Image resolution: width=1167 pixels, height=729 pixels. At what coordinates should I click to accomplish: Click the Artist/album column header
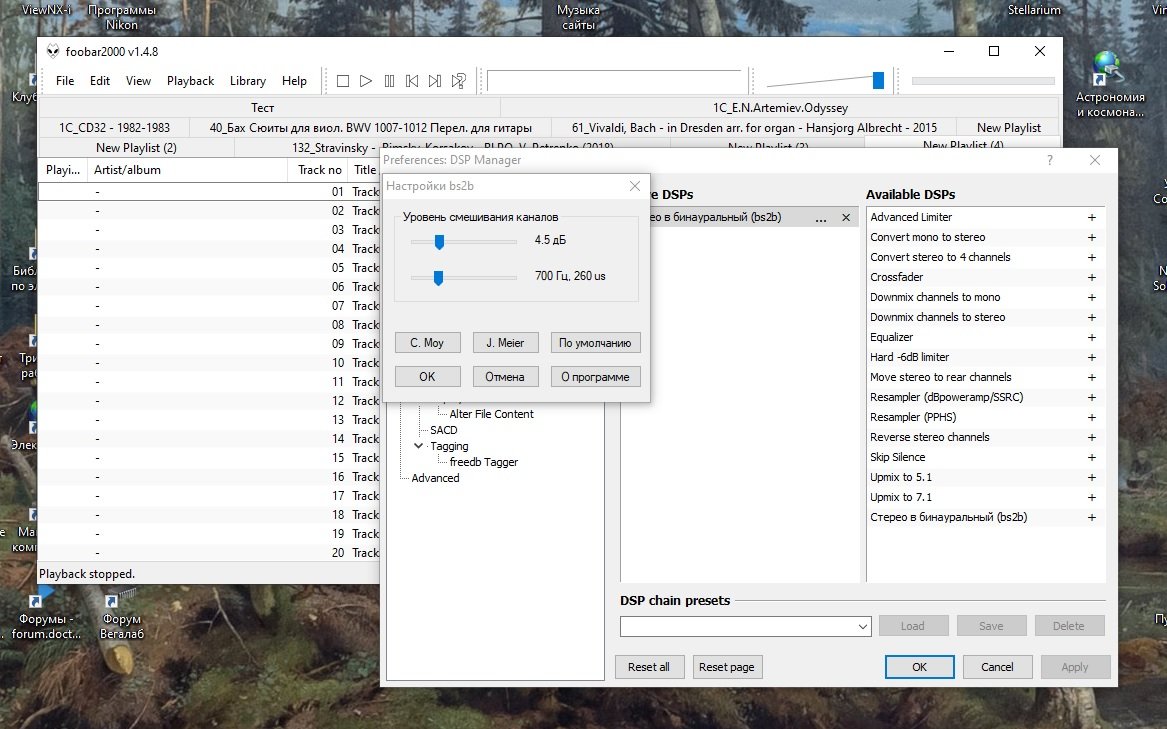[x=187, y=170]
